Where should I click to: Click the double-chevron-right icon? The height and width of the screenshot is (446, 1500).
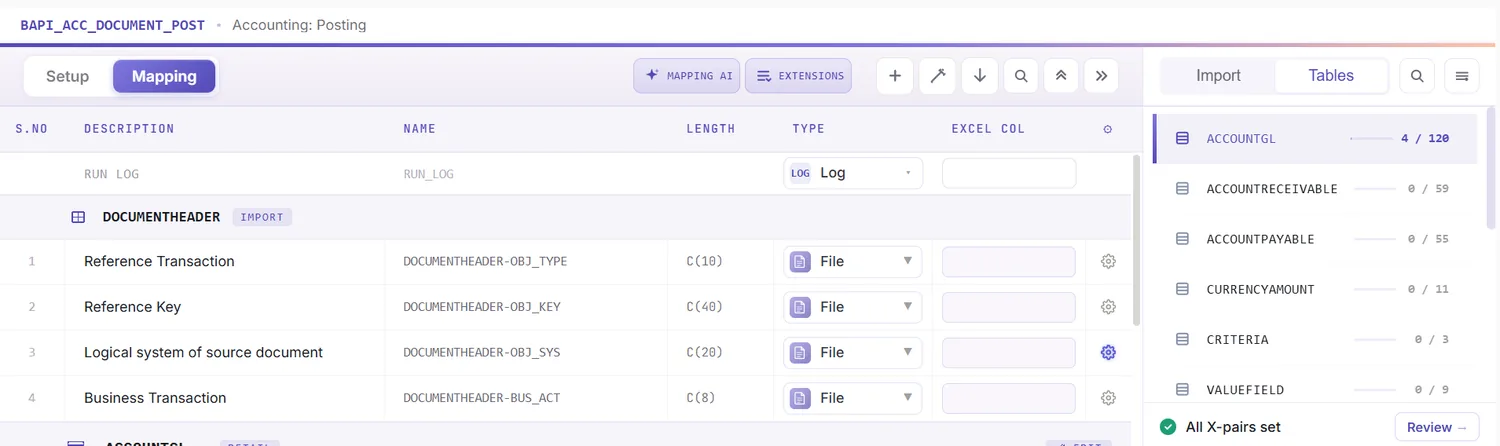coord(1101,76)
